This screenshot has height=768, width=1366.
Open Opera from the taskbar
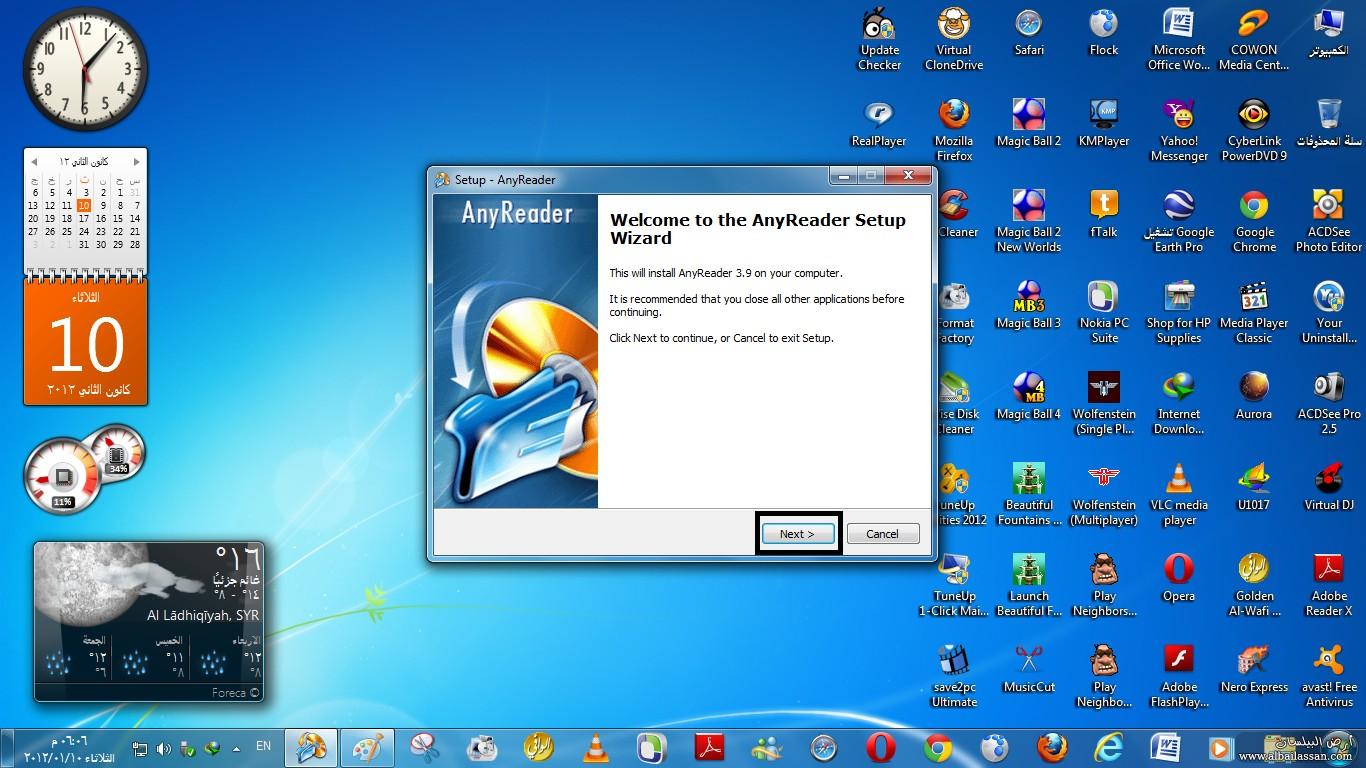(881, 748)
